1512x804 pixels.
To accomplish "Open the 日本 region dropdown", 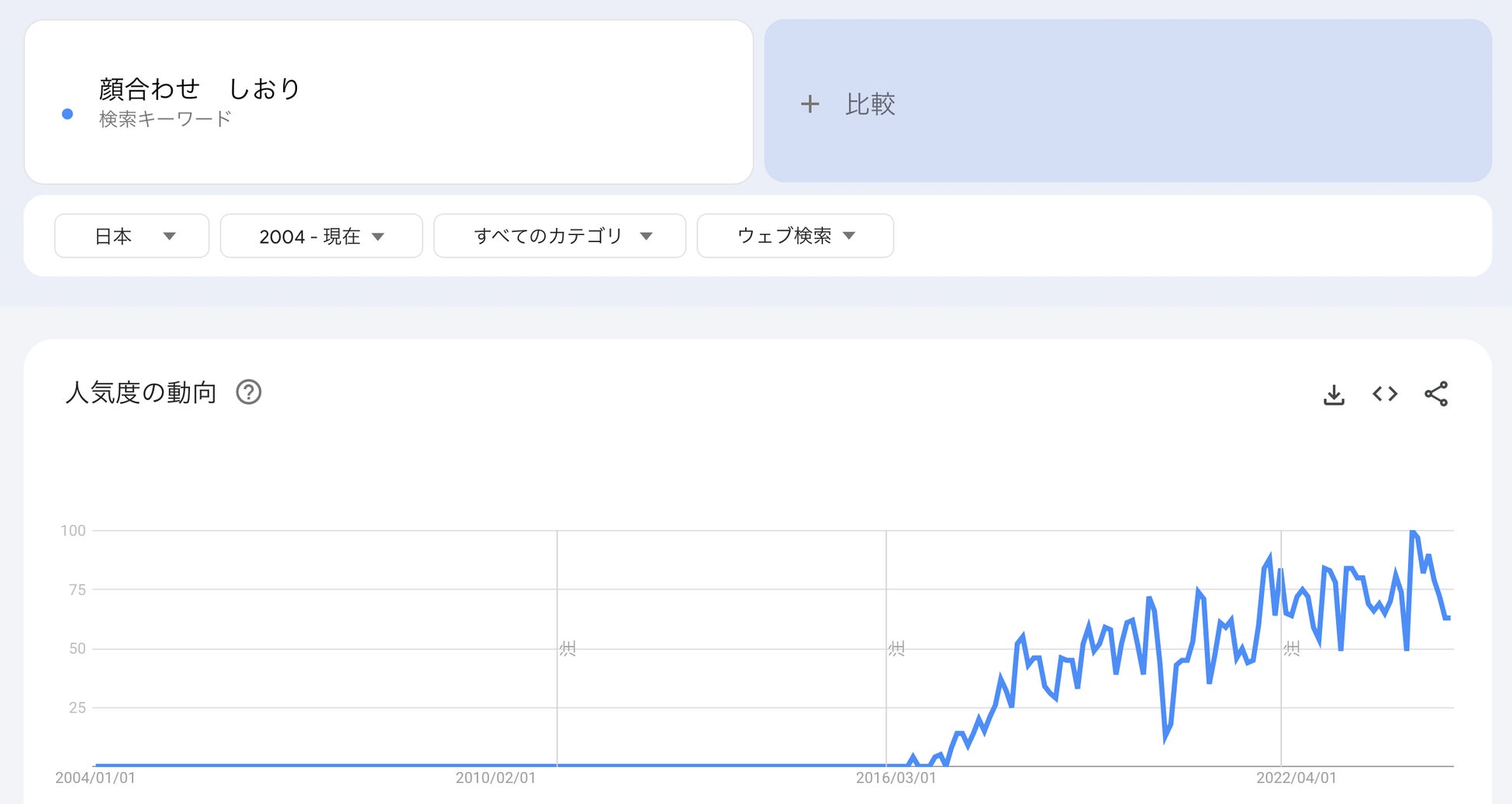I will click(x=132, y=236).
